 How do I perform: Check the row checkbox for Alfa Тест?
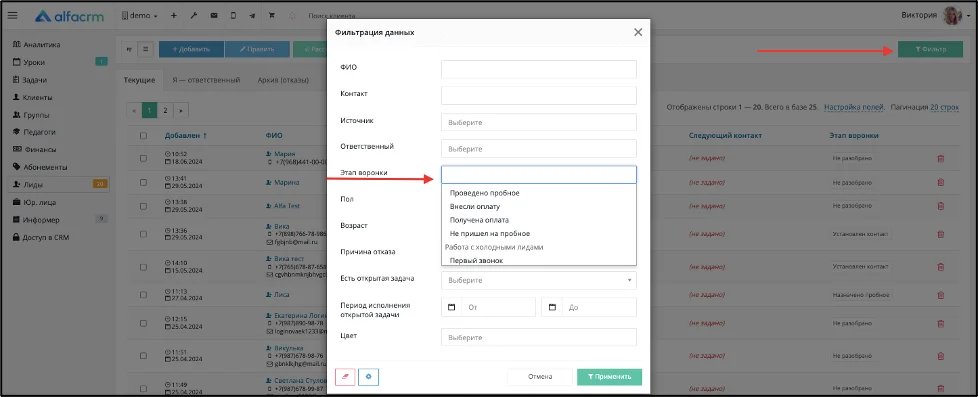(x=144, y=205)
